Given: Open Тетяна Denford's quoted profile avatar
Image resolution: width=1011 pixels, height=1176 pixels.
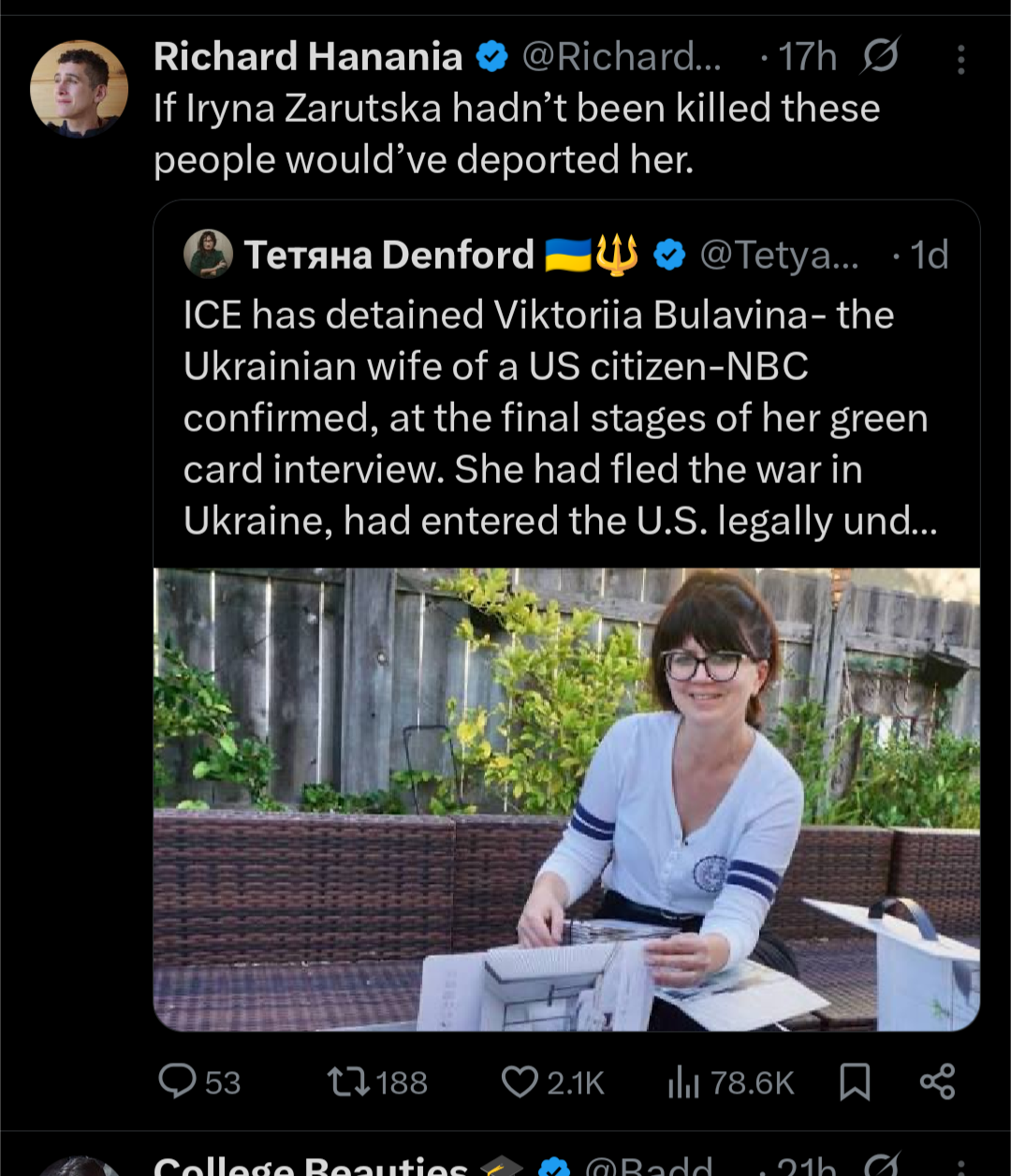Looking at the screenshot, I should point(208,254).
